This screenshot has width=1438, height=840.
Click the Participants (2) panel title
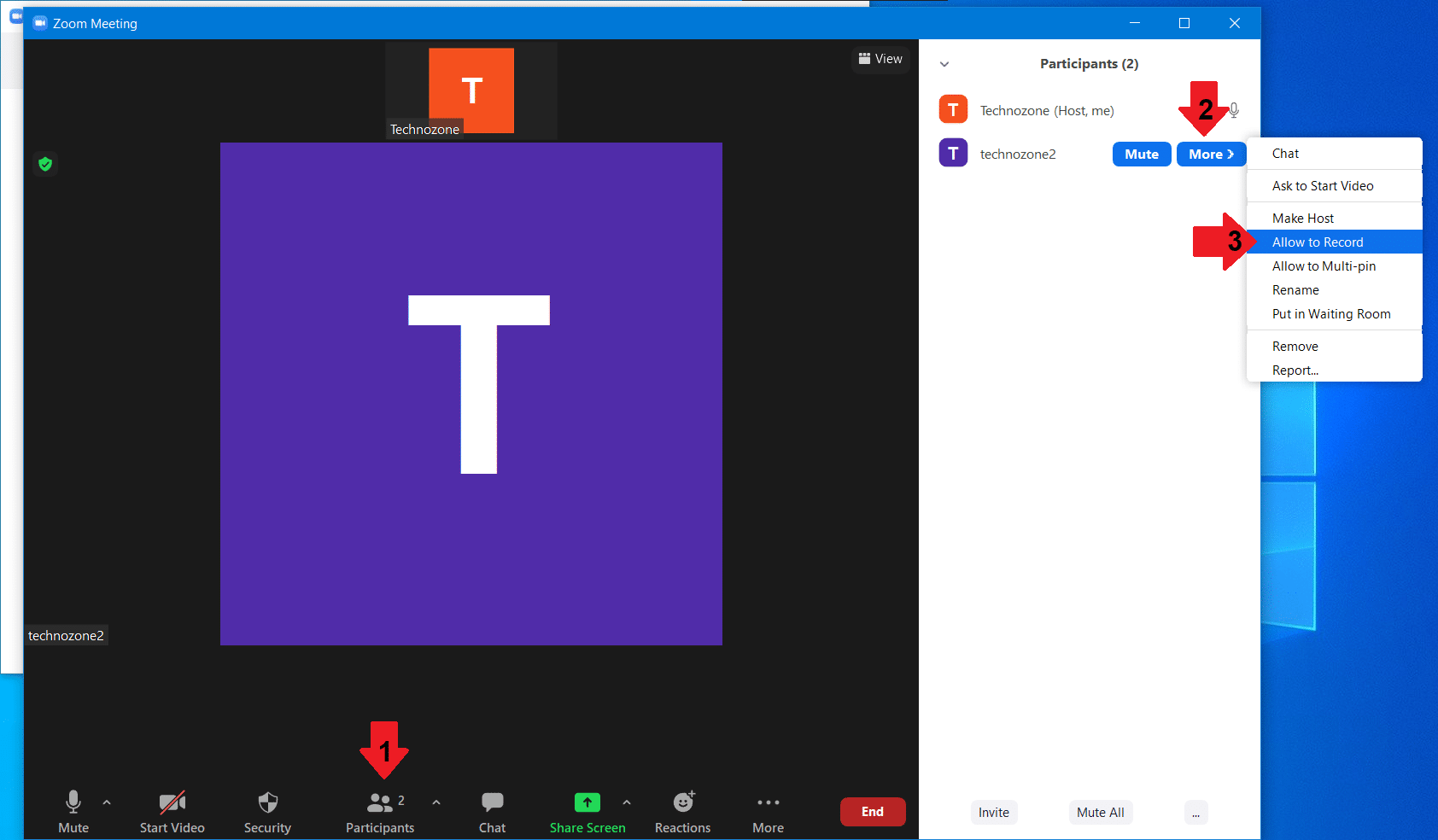[1089, 64]
